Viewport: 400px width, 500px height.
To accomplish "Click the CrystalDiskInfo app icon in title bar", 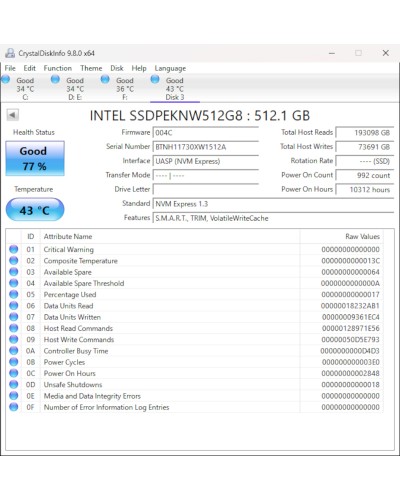I will tap(10, 53).
